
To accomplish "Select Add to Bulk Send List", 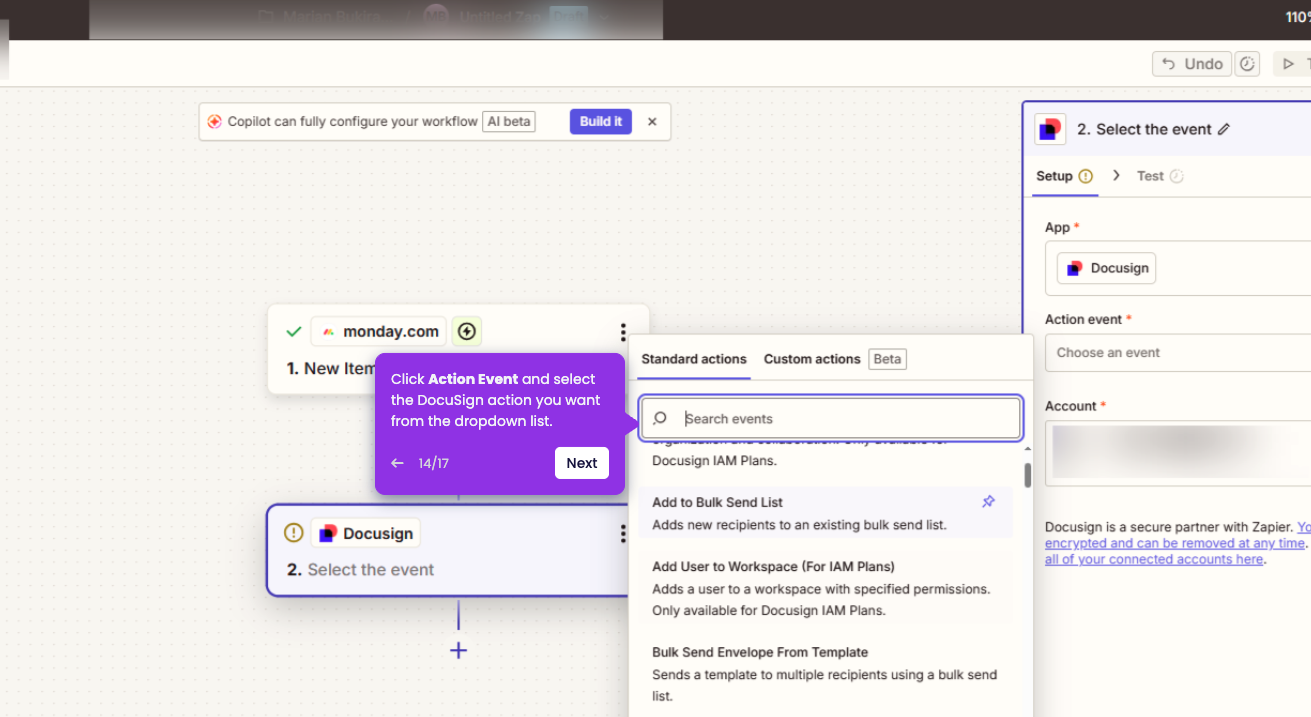I will click(825, 513).
